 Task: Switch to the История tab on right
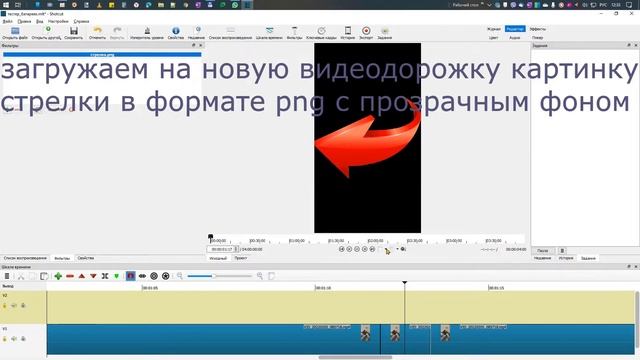(566, 258)
